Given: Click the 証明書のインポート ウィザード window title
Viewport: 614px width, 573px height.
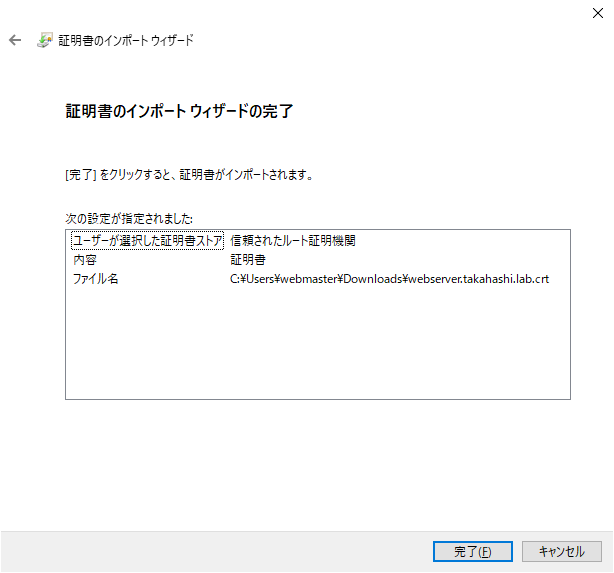Looking at the screenshot, I should coord(126,40).
